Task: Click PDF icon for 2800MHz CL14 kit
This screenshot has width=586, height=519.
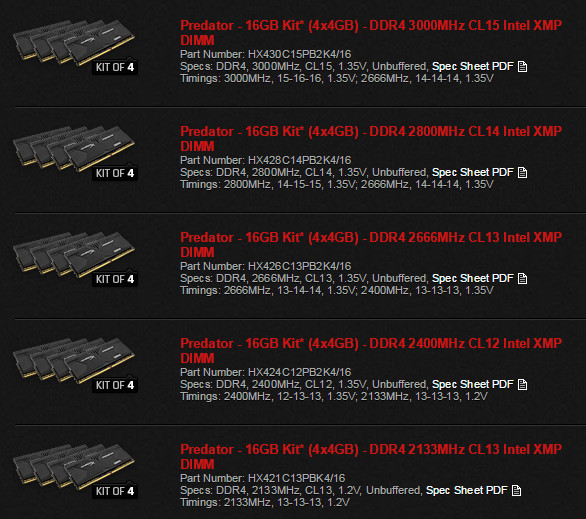Action: [x=522, y=173]
